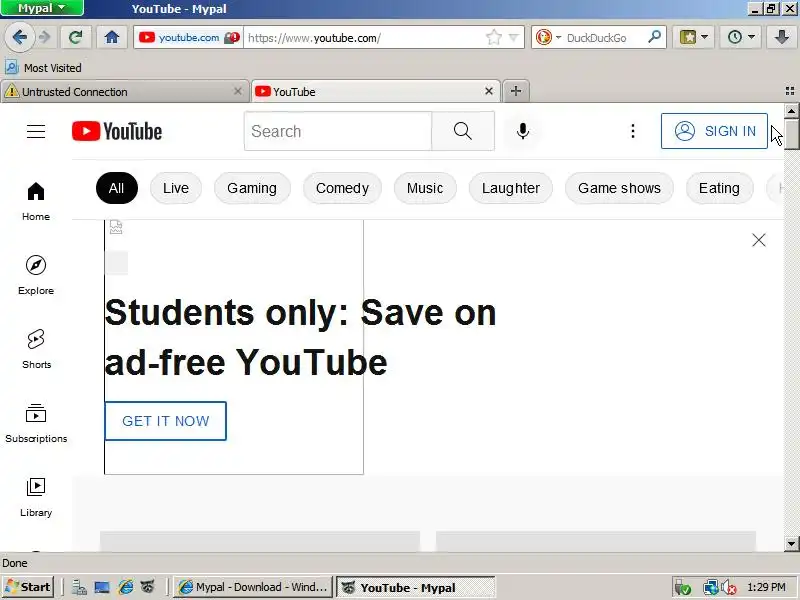Close the Untrusted Connection tab
Viewport: 800px width, 600px height.
click(238, 91)
